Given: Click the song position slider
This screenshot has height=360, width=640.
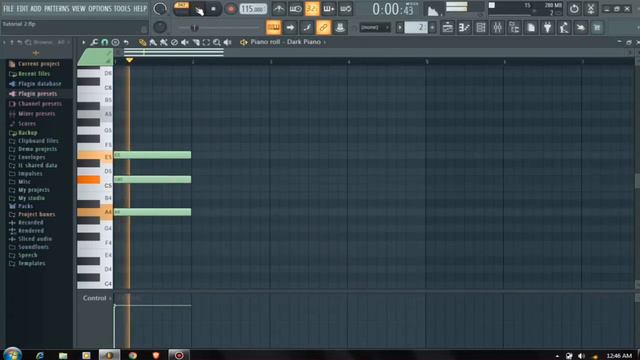Looking at the screenshot, I should [x=219, y=28].
